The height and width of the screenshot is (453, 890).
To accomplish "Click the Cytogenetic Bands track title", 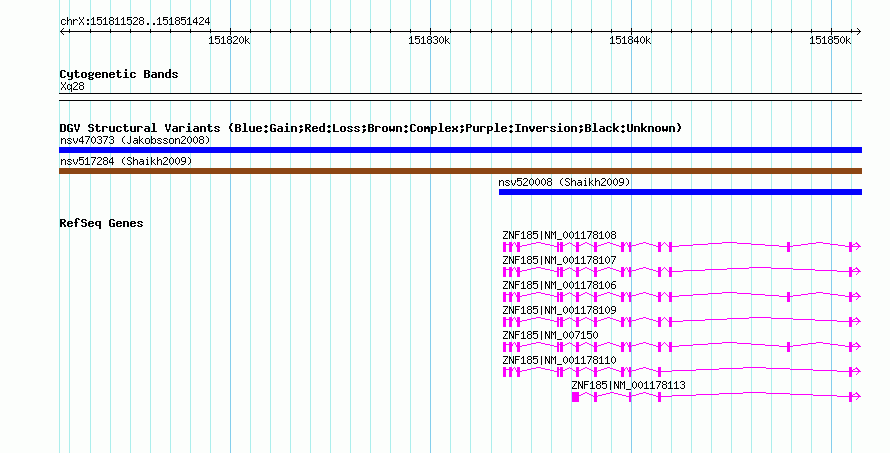I will pos(119,74).
